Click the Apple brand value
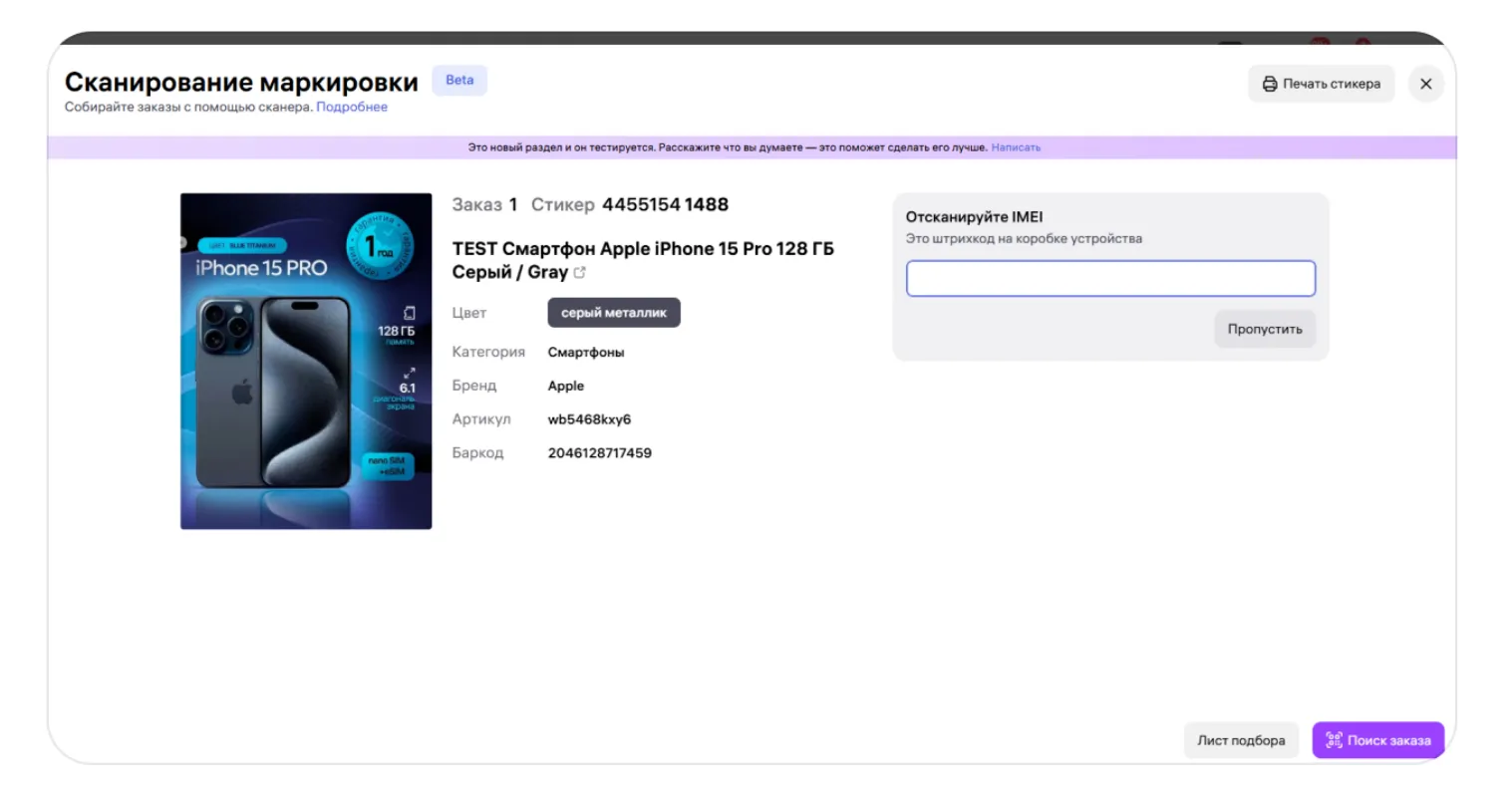This screenshot has height=798, width=1512. click(566, 387)
